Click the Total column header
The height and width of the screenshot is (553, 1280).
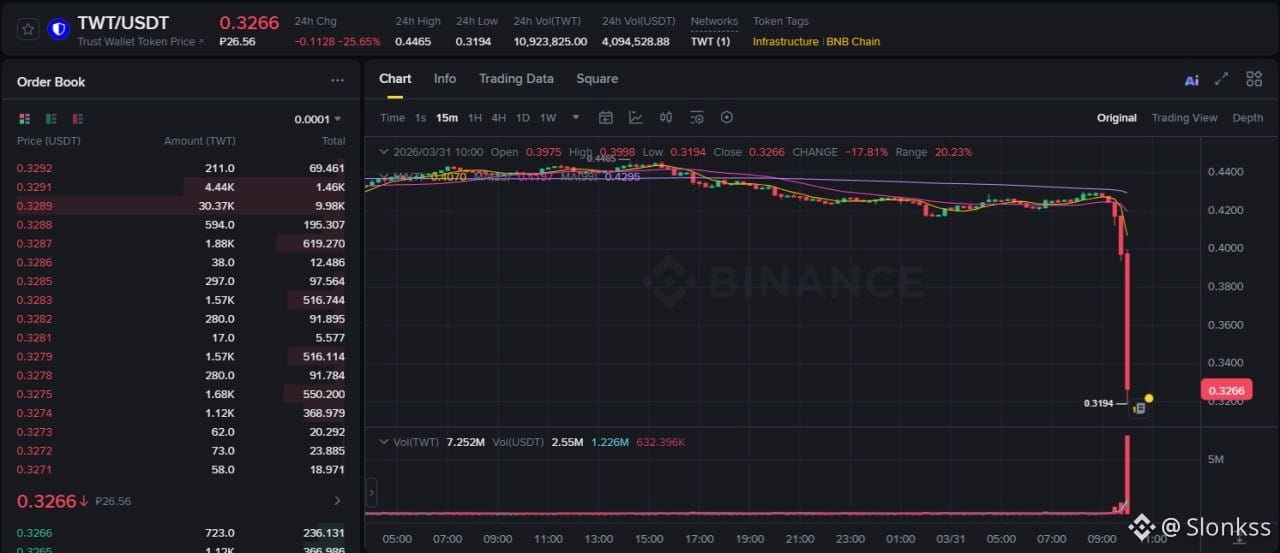click(333, 141)
